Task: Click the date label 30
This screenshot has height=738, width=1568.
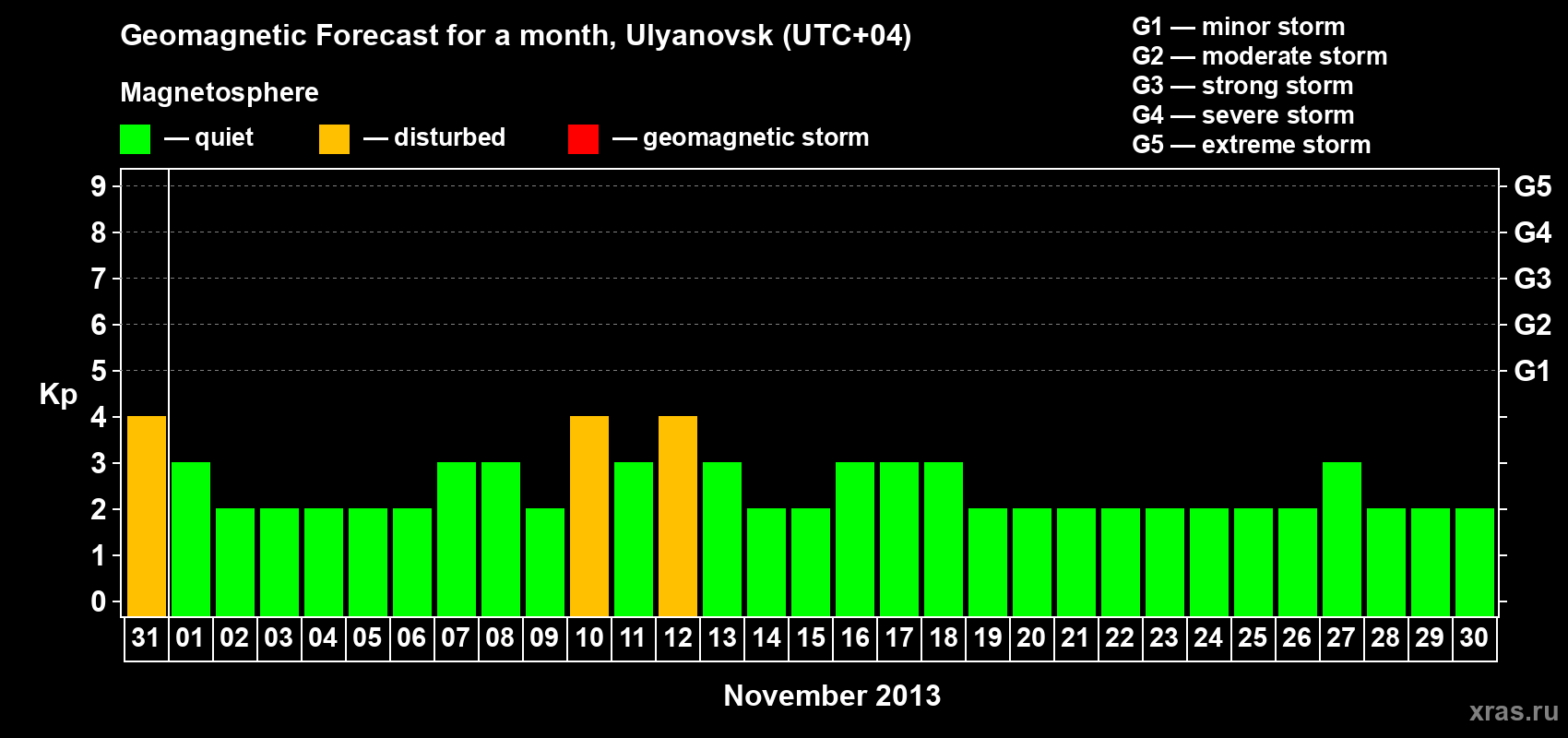Action: coord(1474,637)
